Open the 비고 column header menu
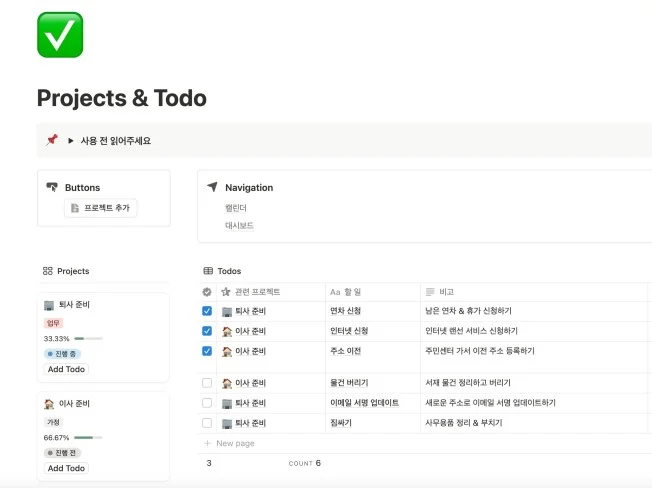The width and height of the screenshot is (652, 488). pyautogui.click(x=445, y=292)
